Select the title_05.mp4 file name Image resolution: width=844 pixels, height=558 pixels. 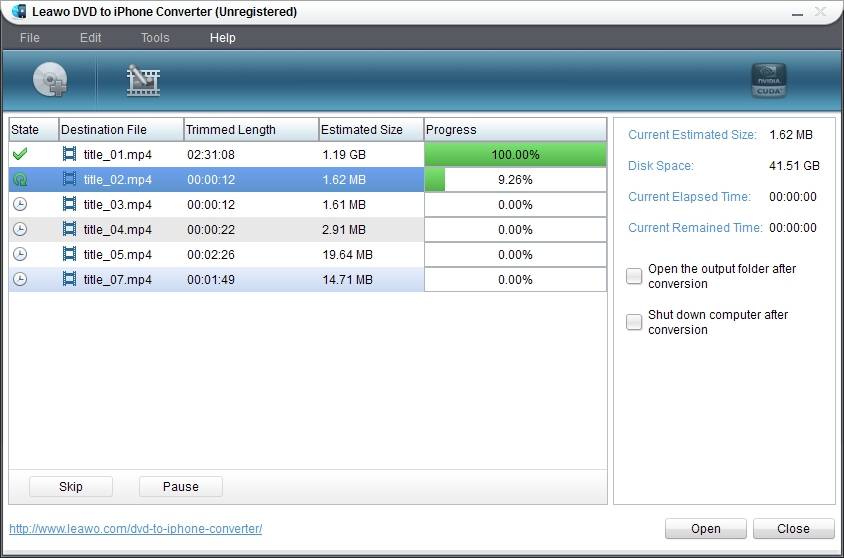(x=117, y=255)
